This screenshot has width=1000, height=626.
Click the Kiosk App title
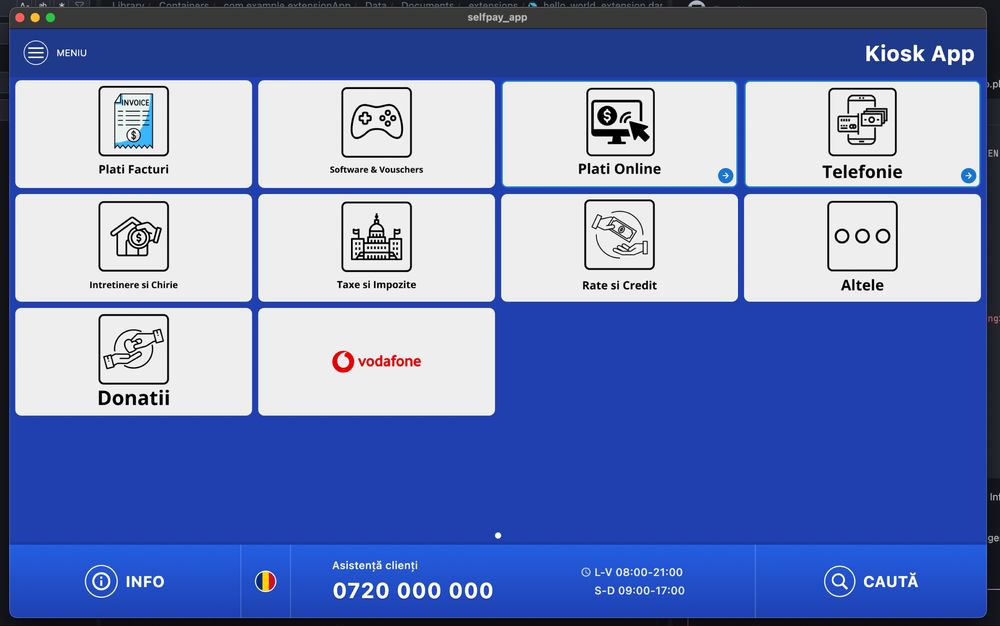919,54
